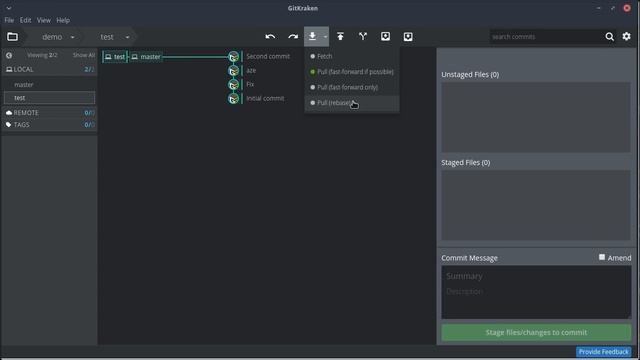Click the Push upload icon
640x360 pixels.
(340, 37)
